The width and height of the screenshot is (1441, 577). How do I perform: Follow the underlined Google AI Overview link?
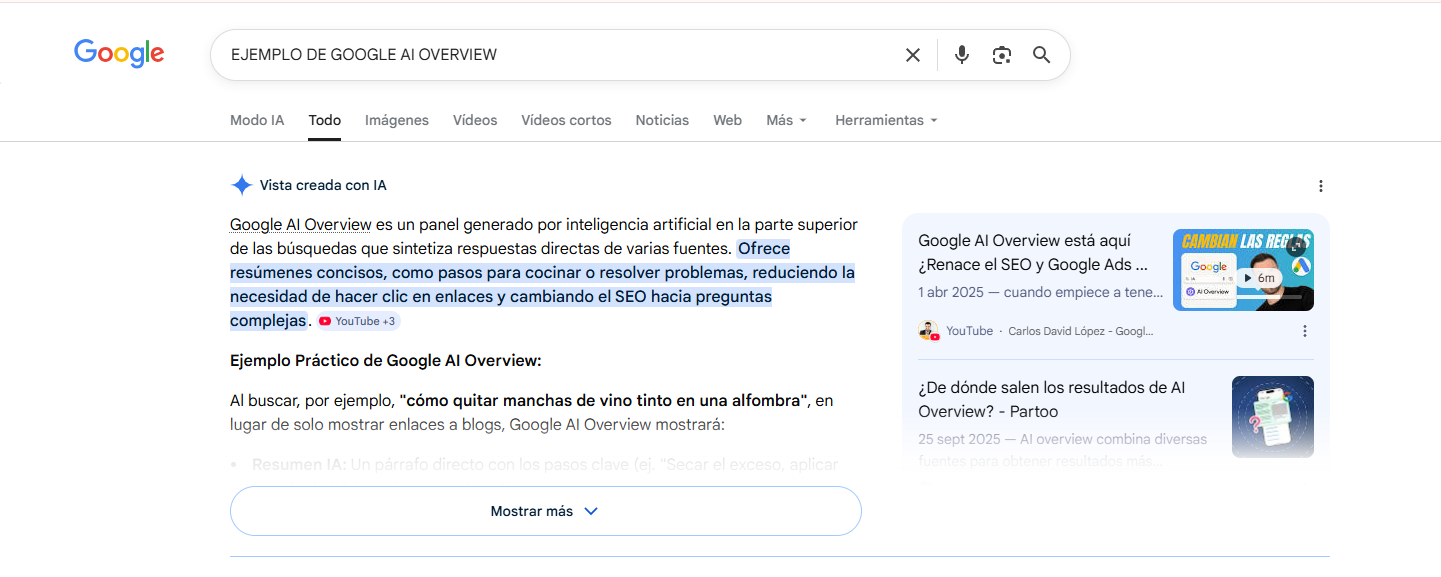(301, 224)
